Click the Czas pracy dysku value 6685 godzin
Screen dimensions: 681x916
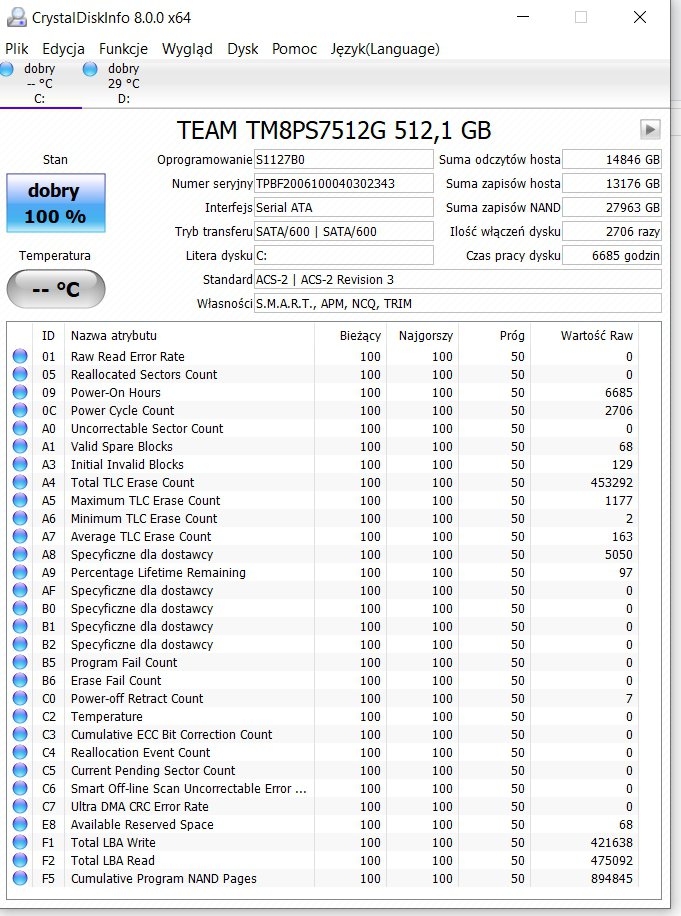[611, 255]
